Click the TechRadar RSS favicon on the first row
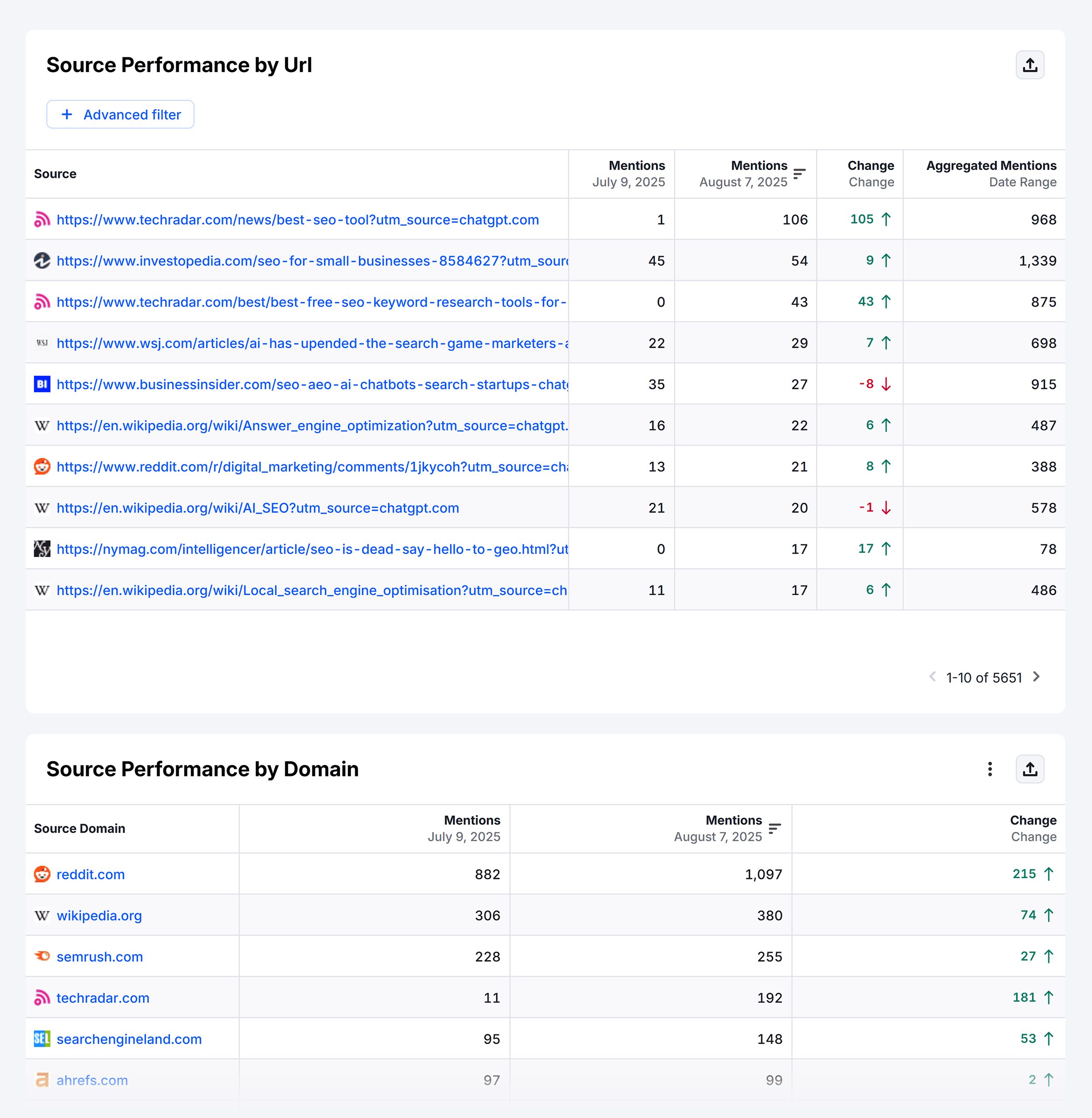The height and width of the screenshot is (1118, 1092). pyautogui.click(x=41, y=219)
